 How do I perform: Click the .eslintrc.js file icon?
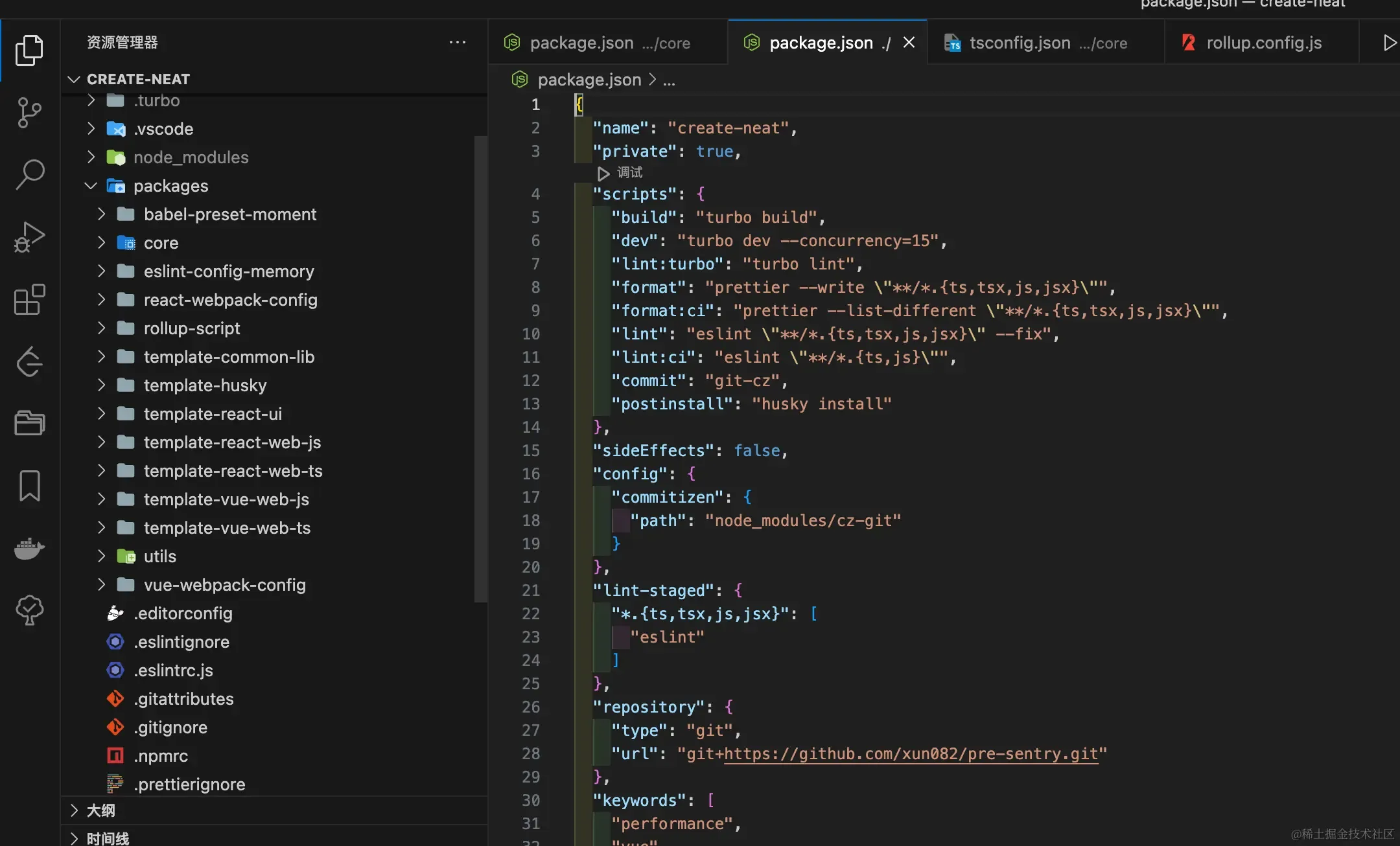[x=115, y=670]
